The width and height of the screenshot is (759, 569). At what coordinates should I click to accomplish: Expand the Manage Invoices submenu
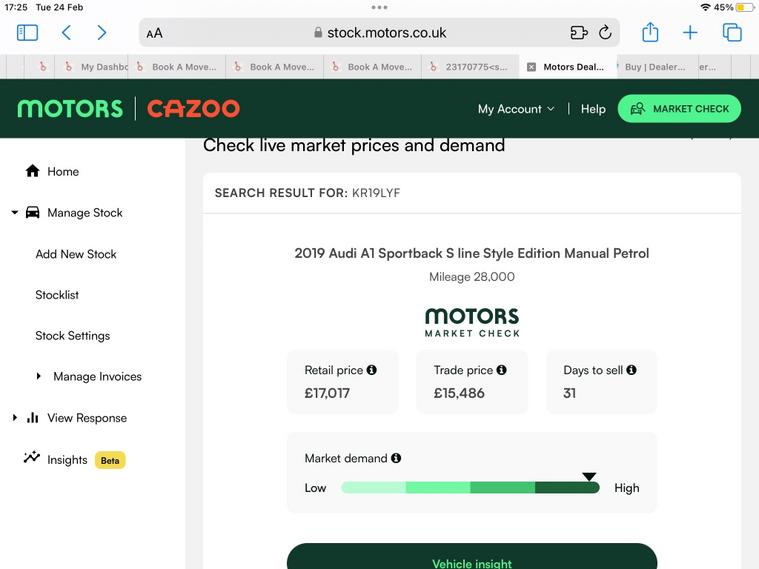[39, 377]
